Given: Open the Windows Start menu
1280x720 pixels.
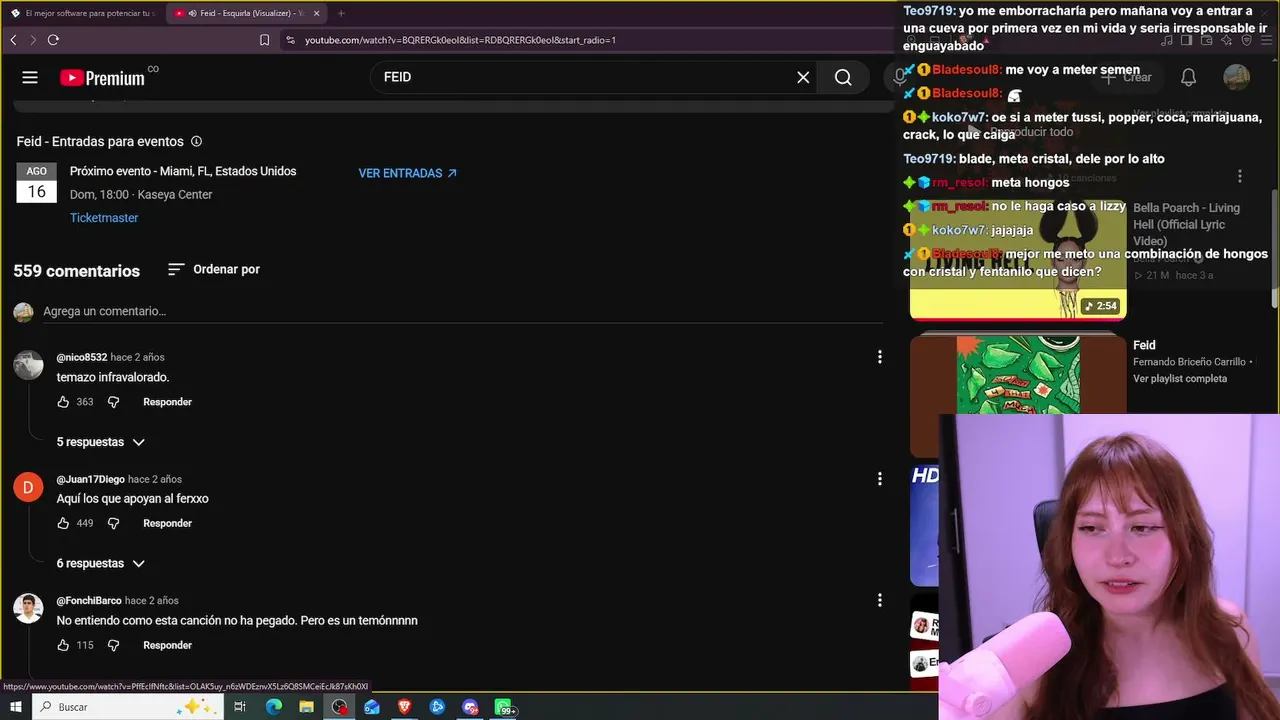Looking at the screenshot, I should point(15,707).
